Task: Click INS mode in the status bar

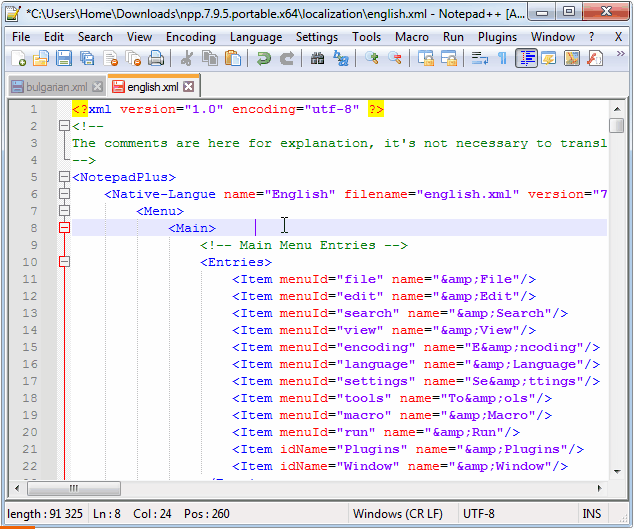Action: 591,513
